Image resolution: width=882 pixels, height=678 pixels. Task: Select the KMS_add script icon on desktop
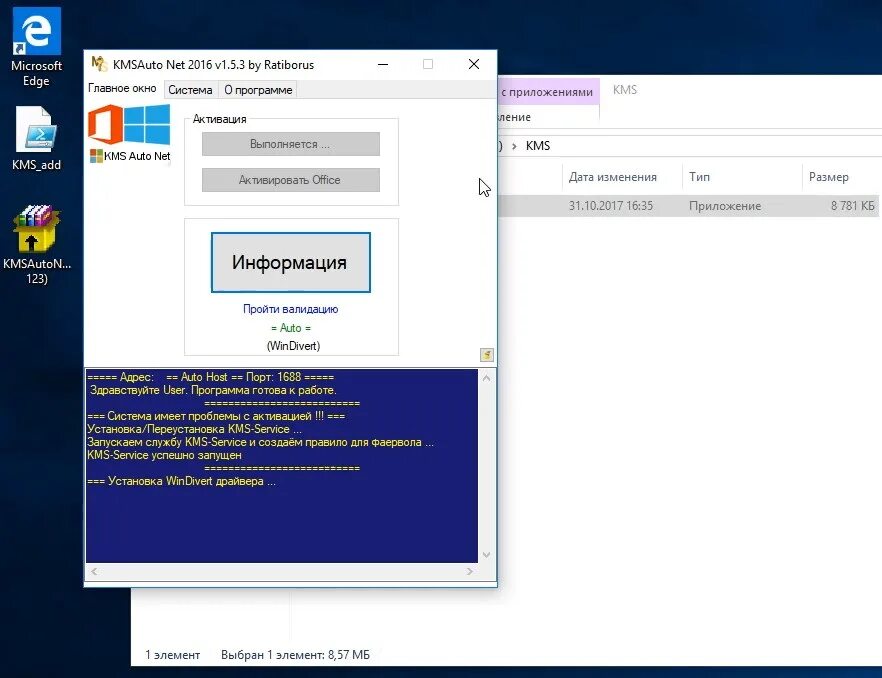[x=36, y=138]
